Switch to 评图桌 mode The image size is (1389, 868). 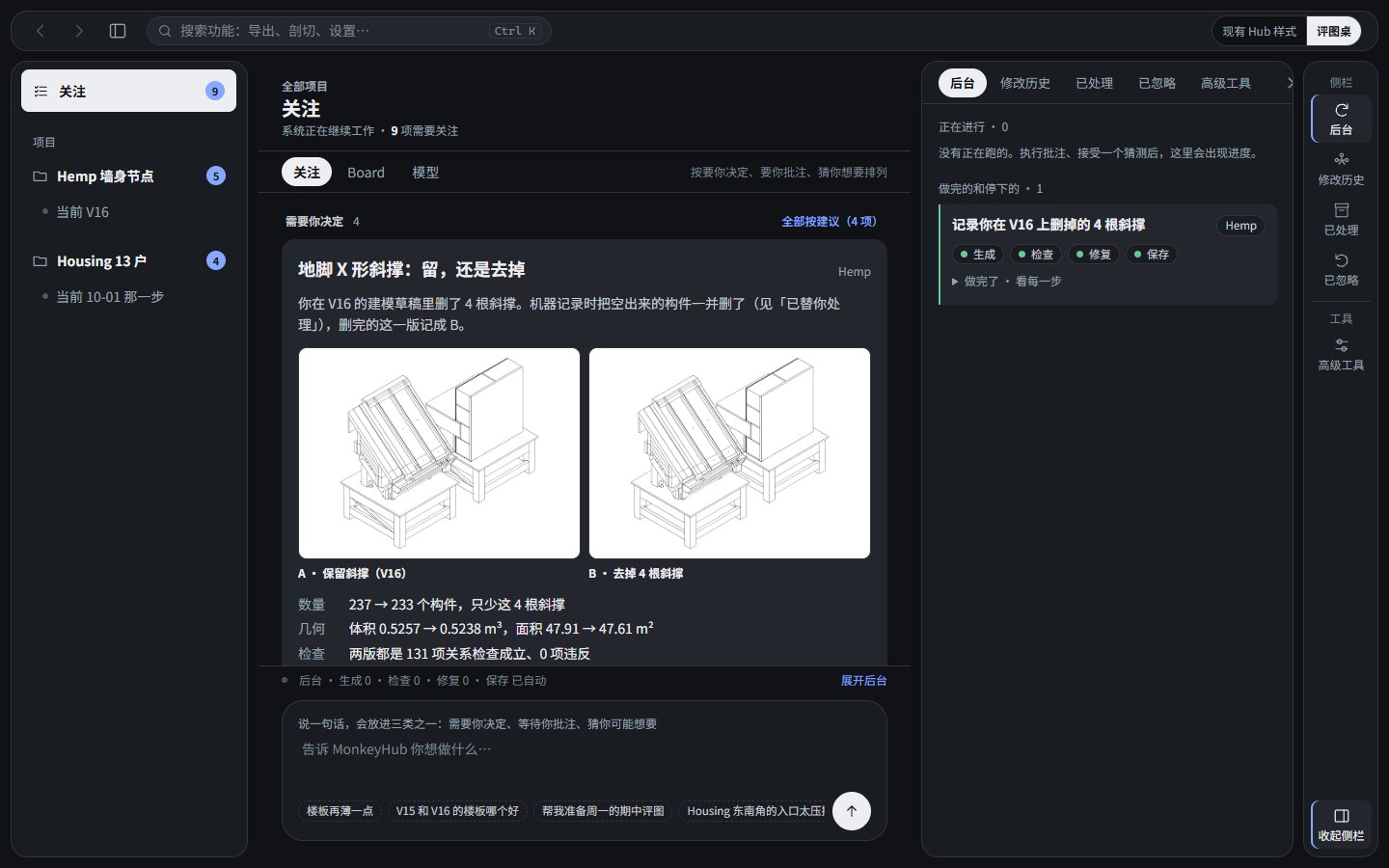click(x=1334, y=31)
